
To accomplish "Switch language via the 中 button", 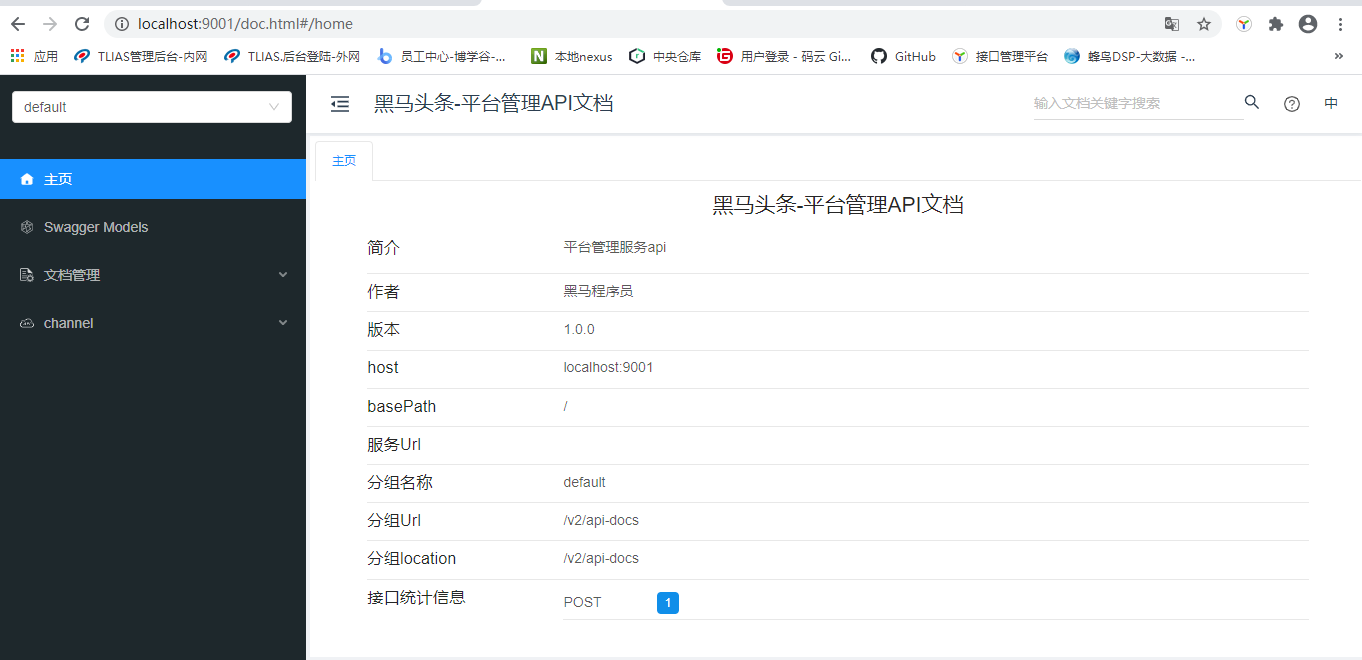I will (x=1331, y=103).
